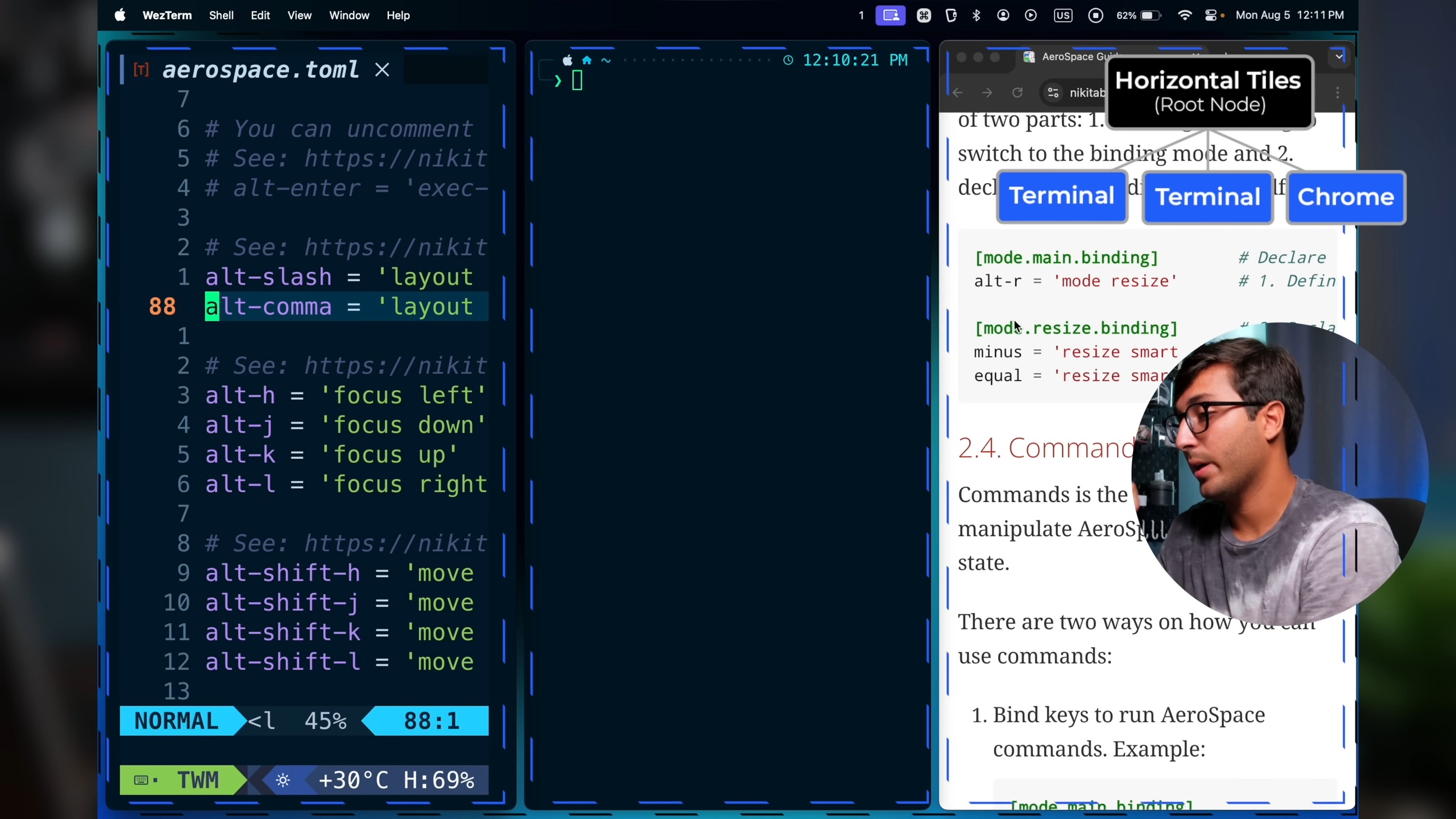Expand Chrome's tab search dropdown arrow
This screenshot has height=819, width=1456.
[1339, 56]
